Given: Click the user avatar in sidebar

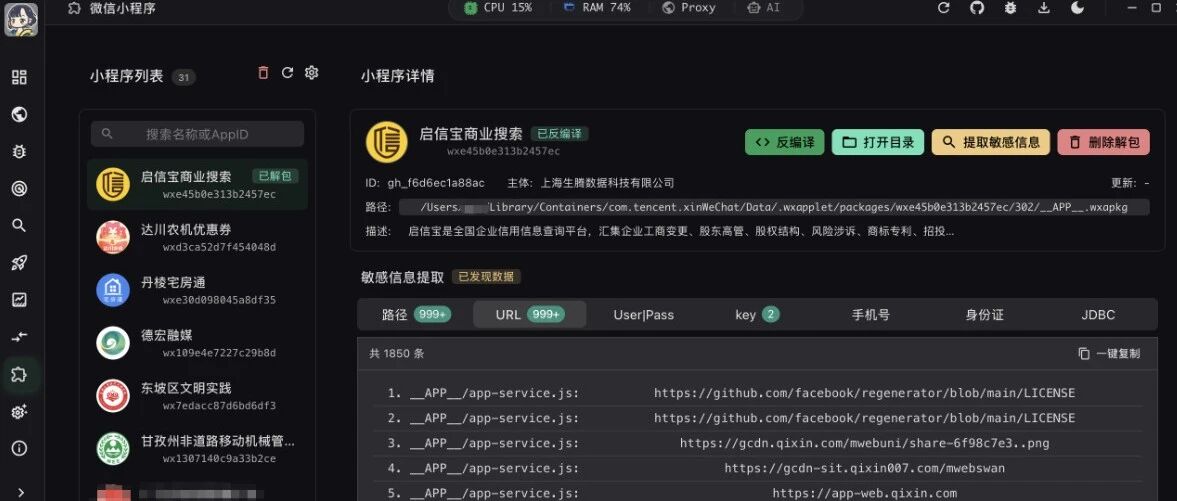Looking at the screenshot, I should [20, 20].
